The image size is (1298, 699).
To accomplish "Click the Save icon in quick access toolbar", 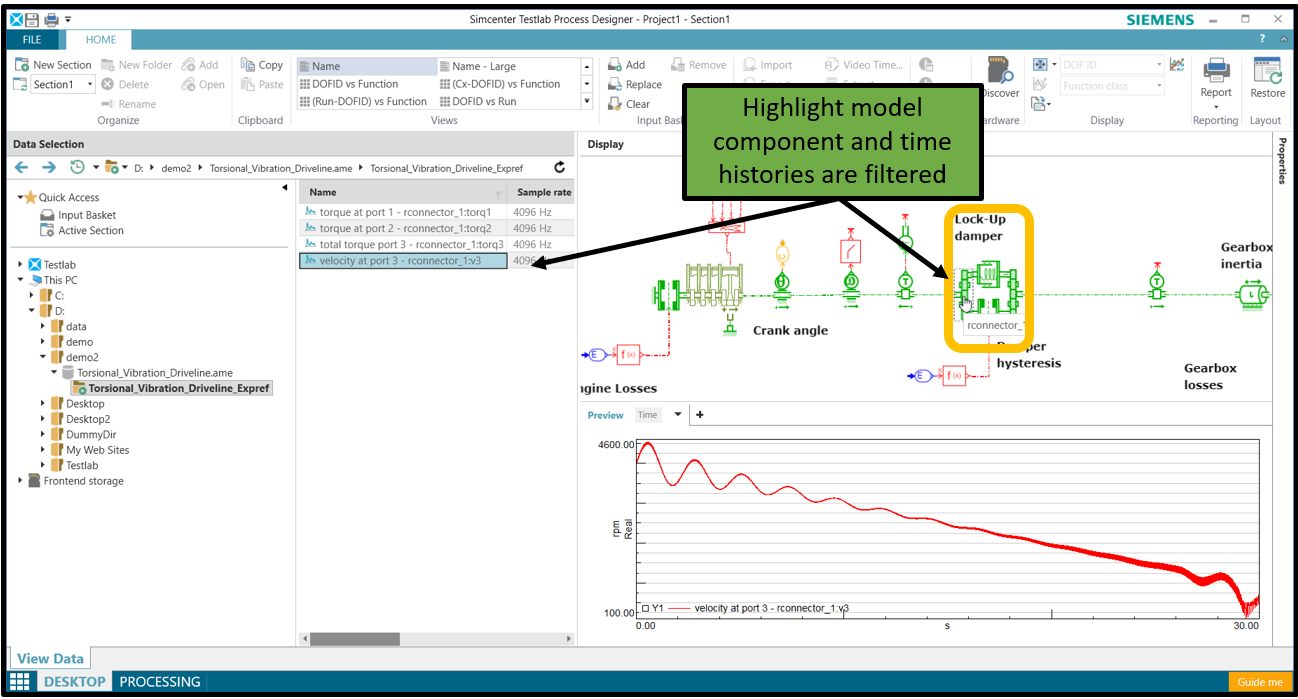I will coord(33,20).
